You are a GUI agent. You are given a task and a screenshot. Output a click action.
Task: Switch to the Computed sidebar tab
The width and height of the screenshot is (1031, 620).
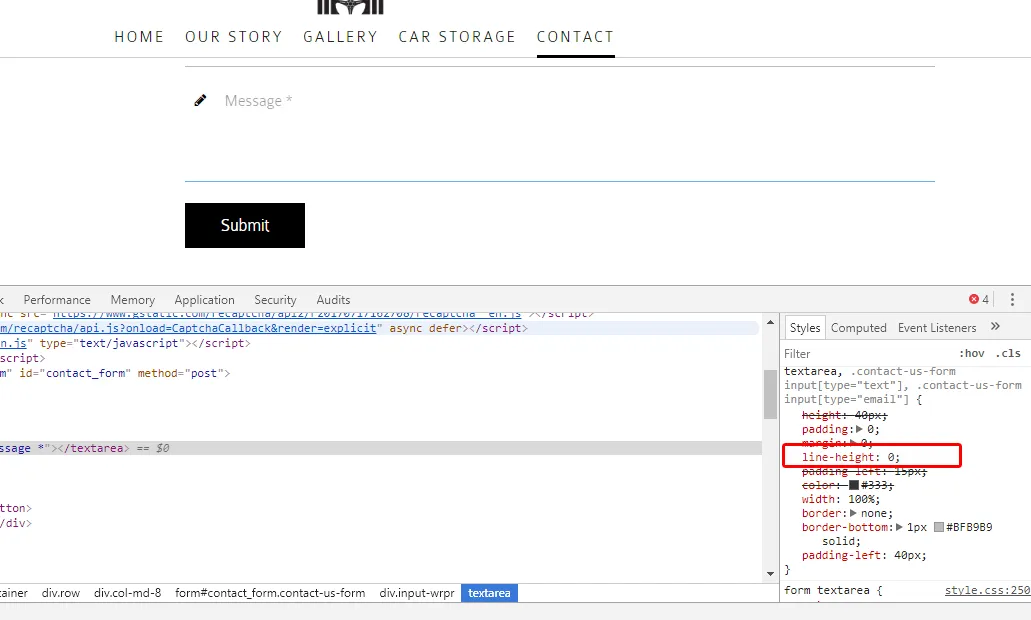tap(859, 327)
